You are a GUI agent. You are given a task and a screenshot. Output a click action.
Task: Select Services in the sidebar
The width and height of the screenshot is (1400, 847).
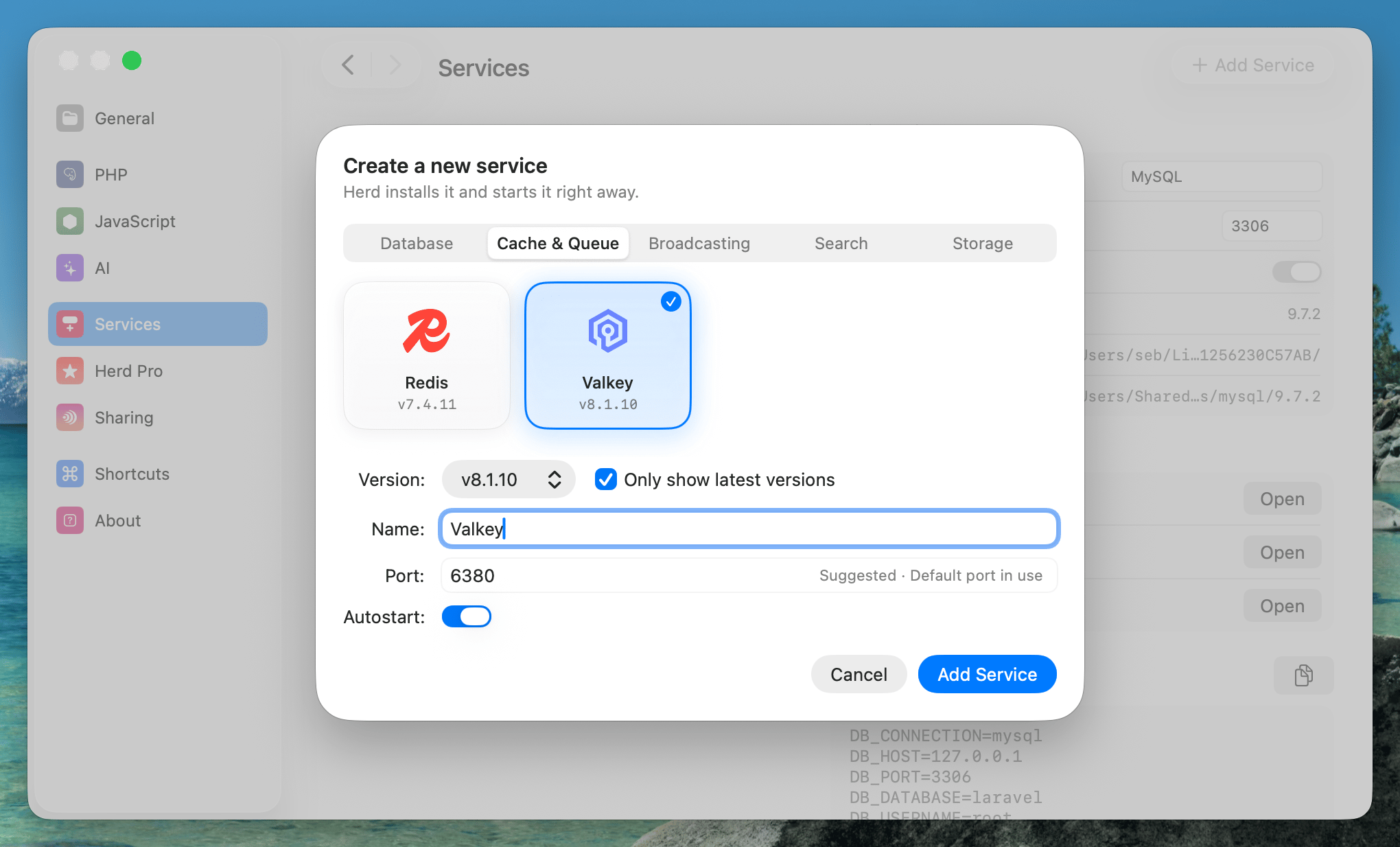(158, 324)
